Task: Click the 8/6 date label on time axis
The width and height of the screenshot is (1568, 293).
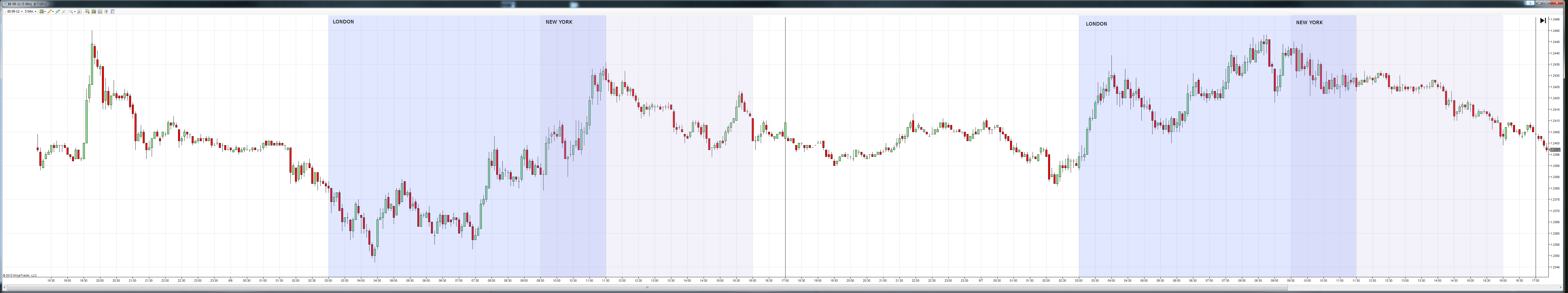Action: coord(231,280)
